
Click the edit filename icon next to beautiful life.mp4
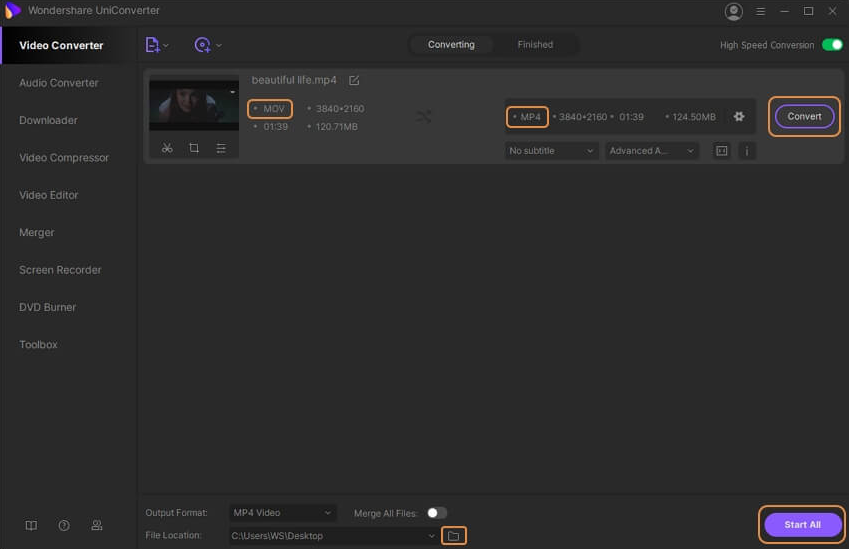point(354,80)
